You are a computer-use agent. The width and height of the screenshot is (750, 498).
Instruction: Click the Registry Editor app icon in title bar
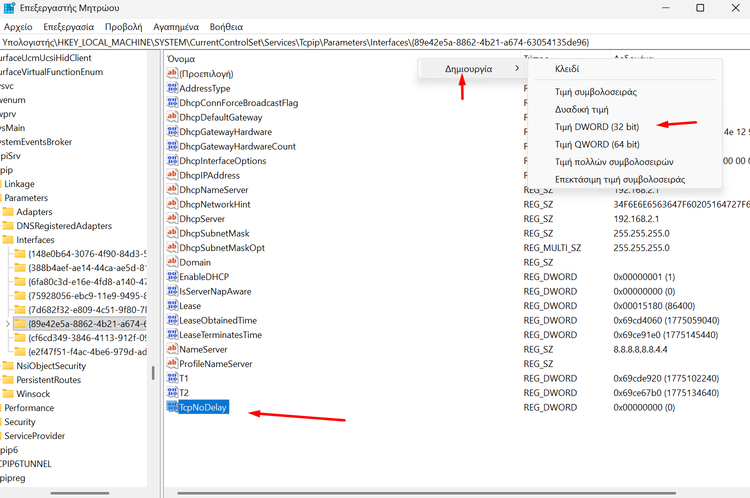point(10,9)
